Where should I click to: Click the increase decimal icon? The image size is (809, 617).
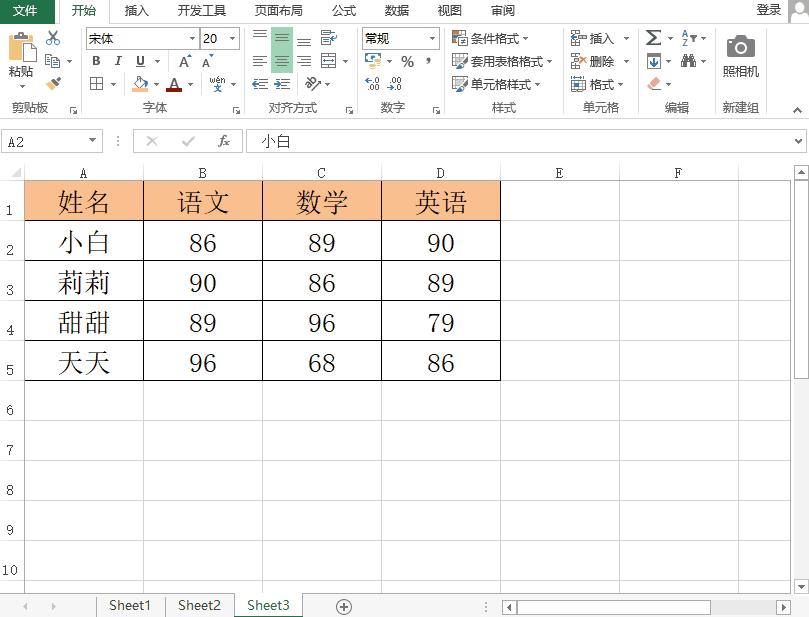[370, 83]
